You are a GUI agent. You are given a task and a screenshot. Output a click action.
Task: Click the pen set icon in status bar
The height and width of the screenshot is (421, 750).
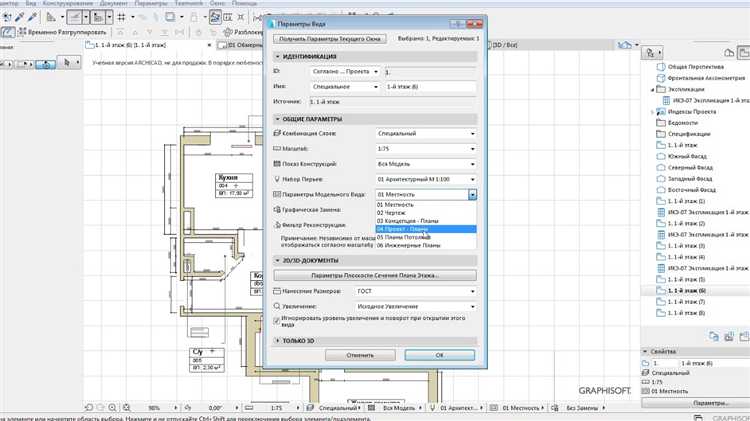coord(433,408)
